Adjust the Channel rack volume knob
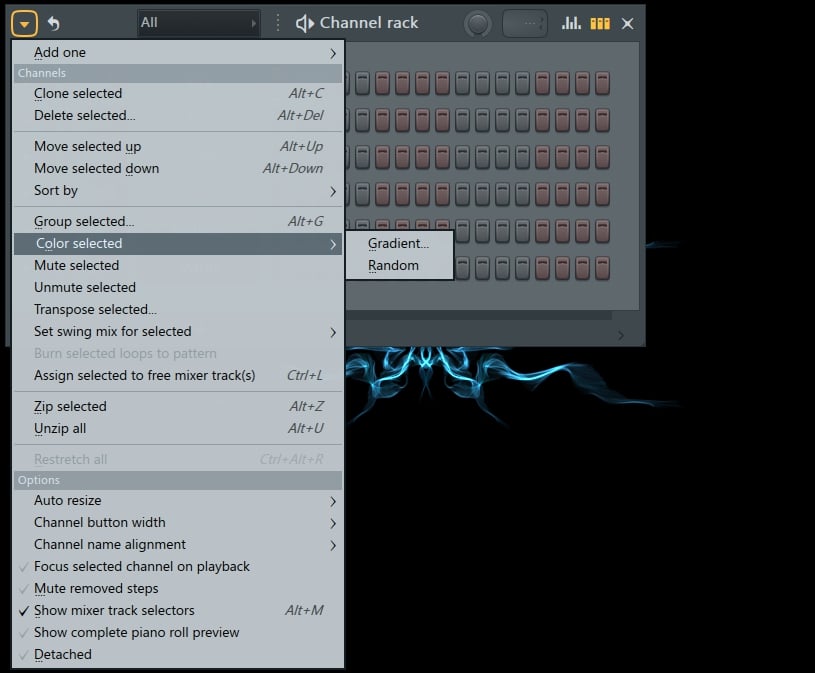This screenshot has height=673, width=815. click(478, 23)
